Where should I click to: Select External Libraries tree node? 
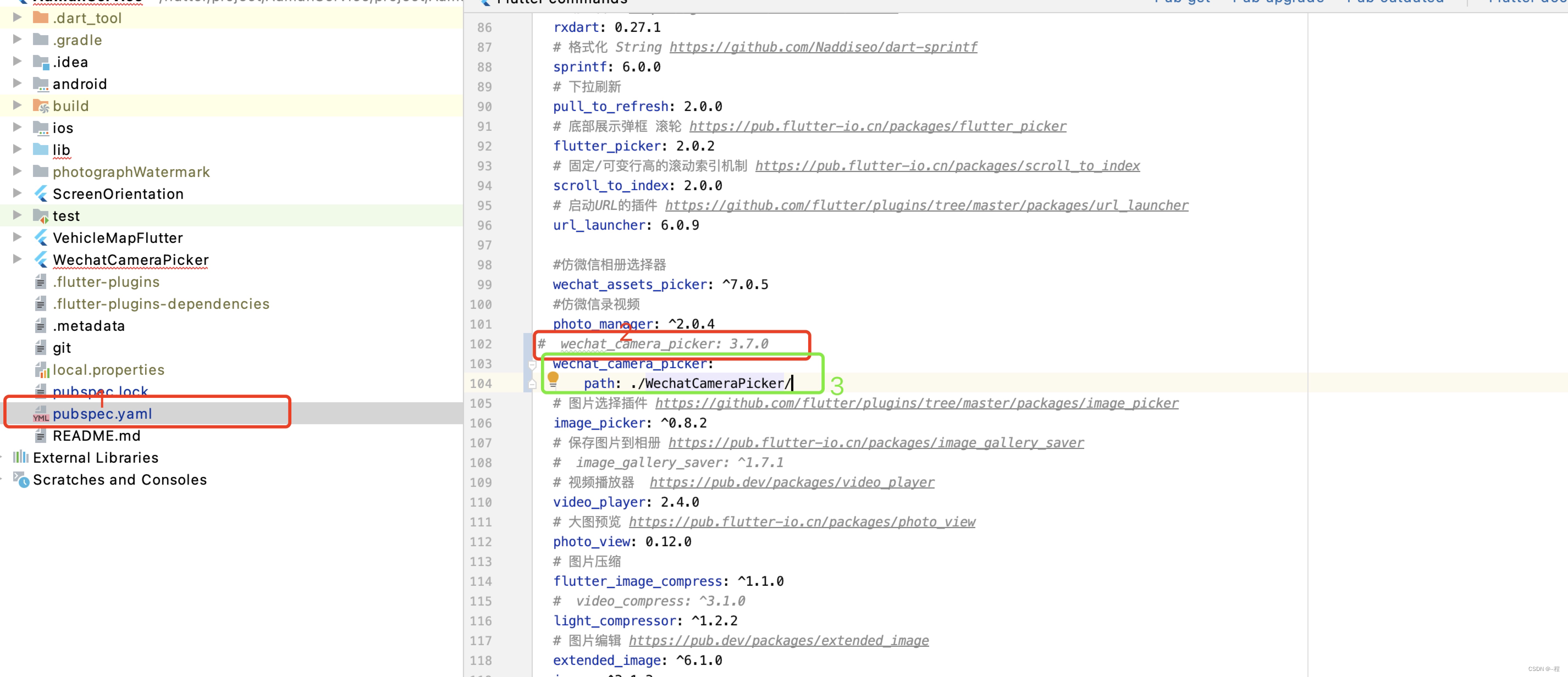pyautogui.click(x=96, y=457)
